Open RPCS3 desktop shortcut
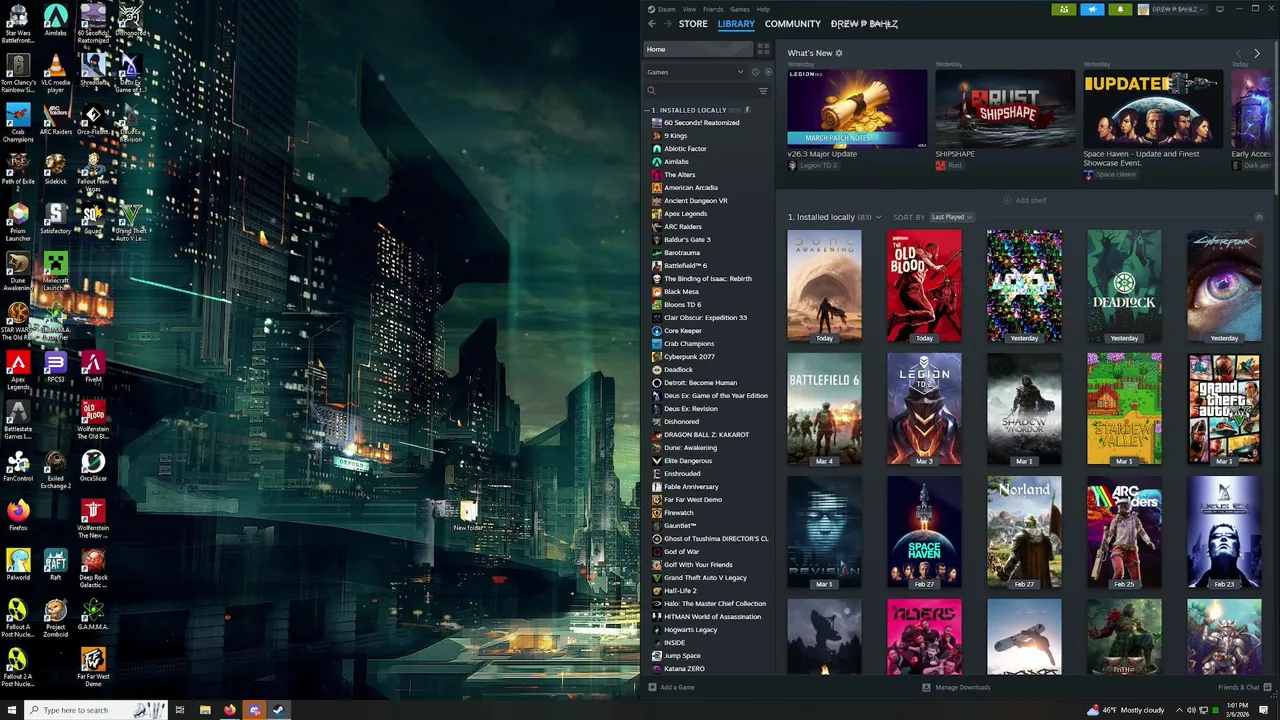The height and width of the screenshot is (720, 1280). 56,368
